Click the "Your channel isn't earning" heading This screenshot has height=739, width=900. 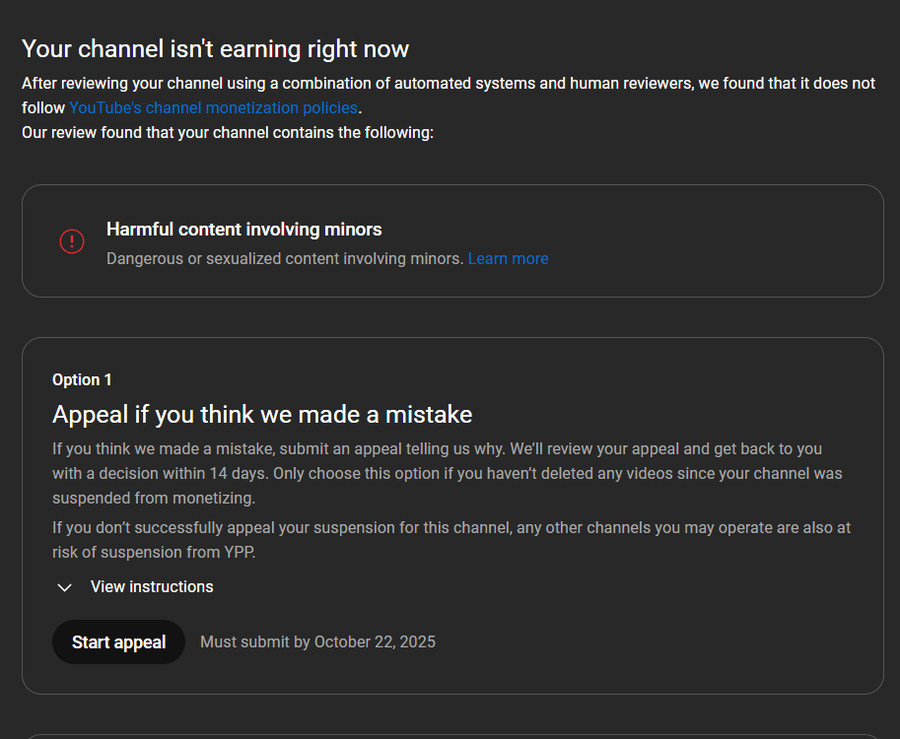(x=215, y=48)
